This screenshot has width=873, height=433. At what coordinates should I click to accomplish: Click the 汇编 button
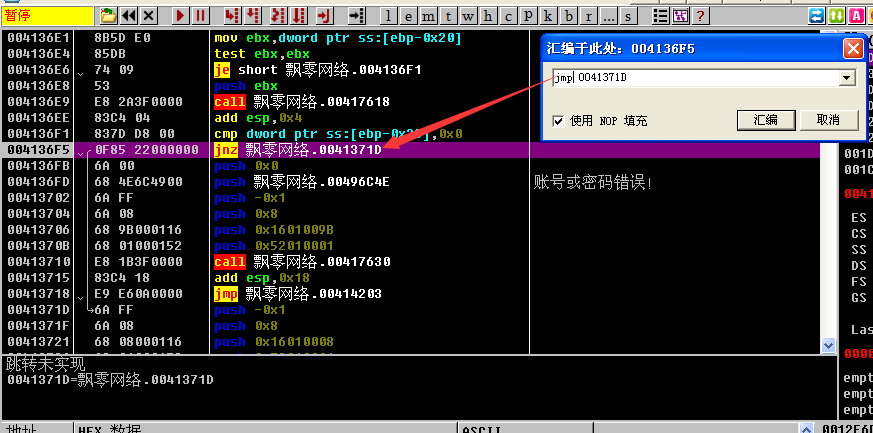(766, 120)
